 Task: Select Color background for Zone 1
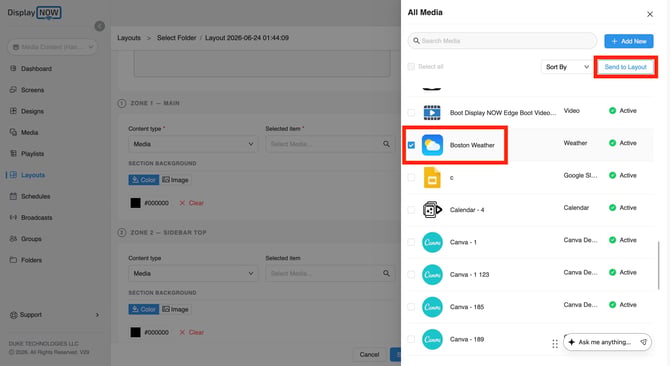pos(144,180)
